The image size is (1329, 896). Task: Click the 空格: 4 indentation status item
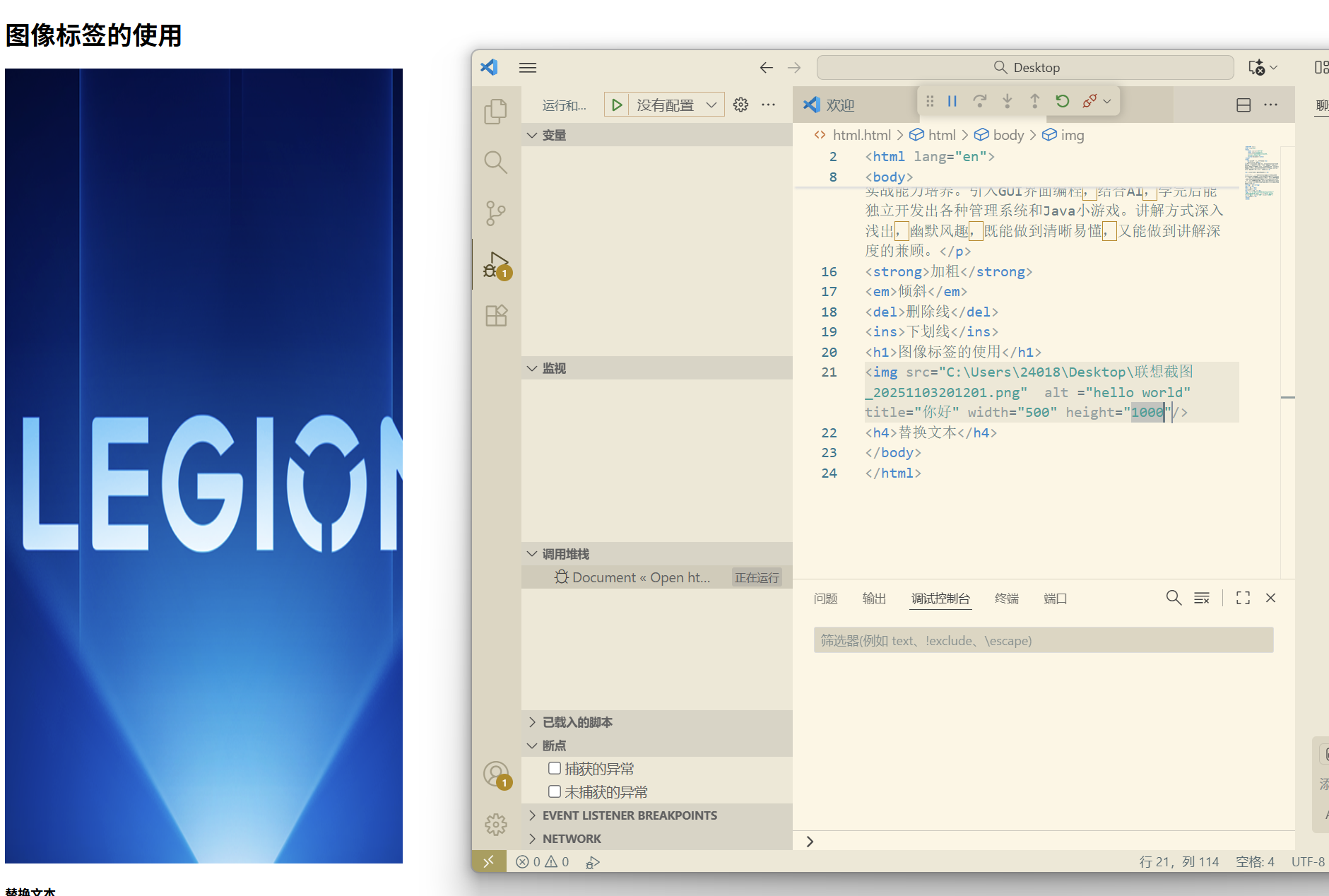(1255, 861)
